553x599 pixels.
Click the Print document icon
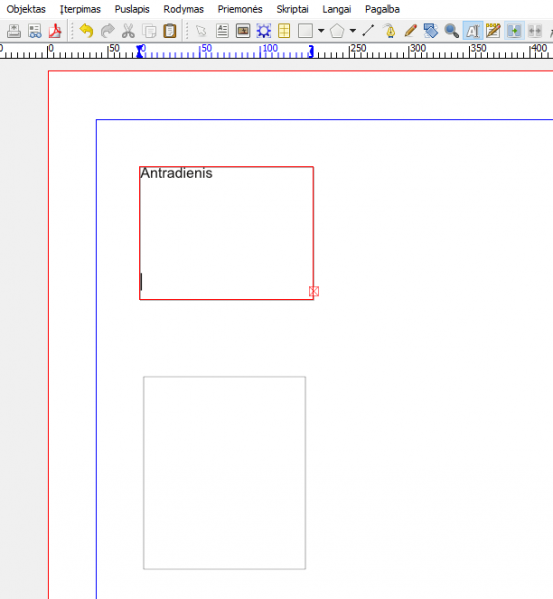[x=14, y=31]
